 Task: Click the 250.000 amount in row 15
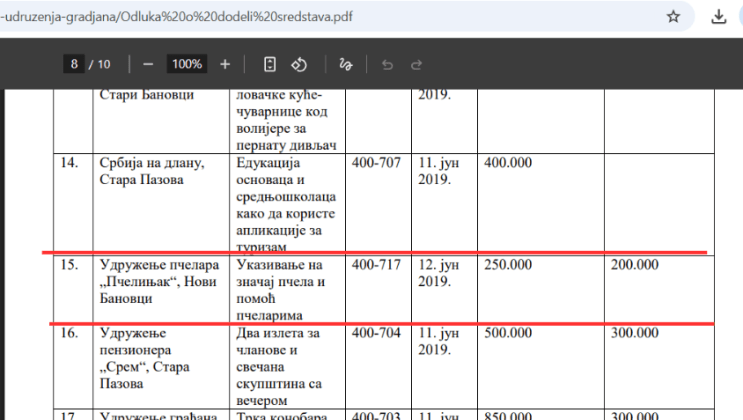pyautogui.click(x=508, y=265)
